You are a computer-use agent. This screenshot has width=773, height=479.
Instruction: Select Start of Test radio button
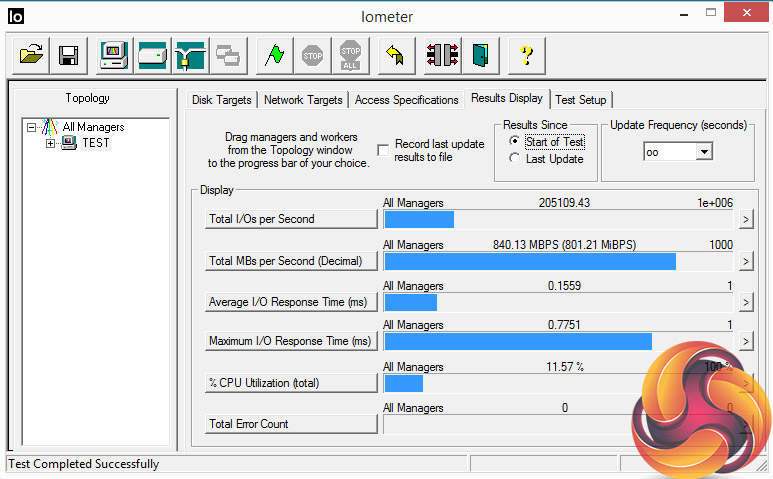pyautogui.click(x=514, y=141)
